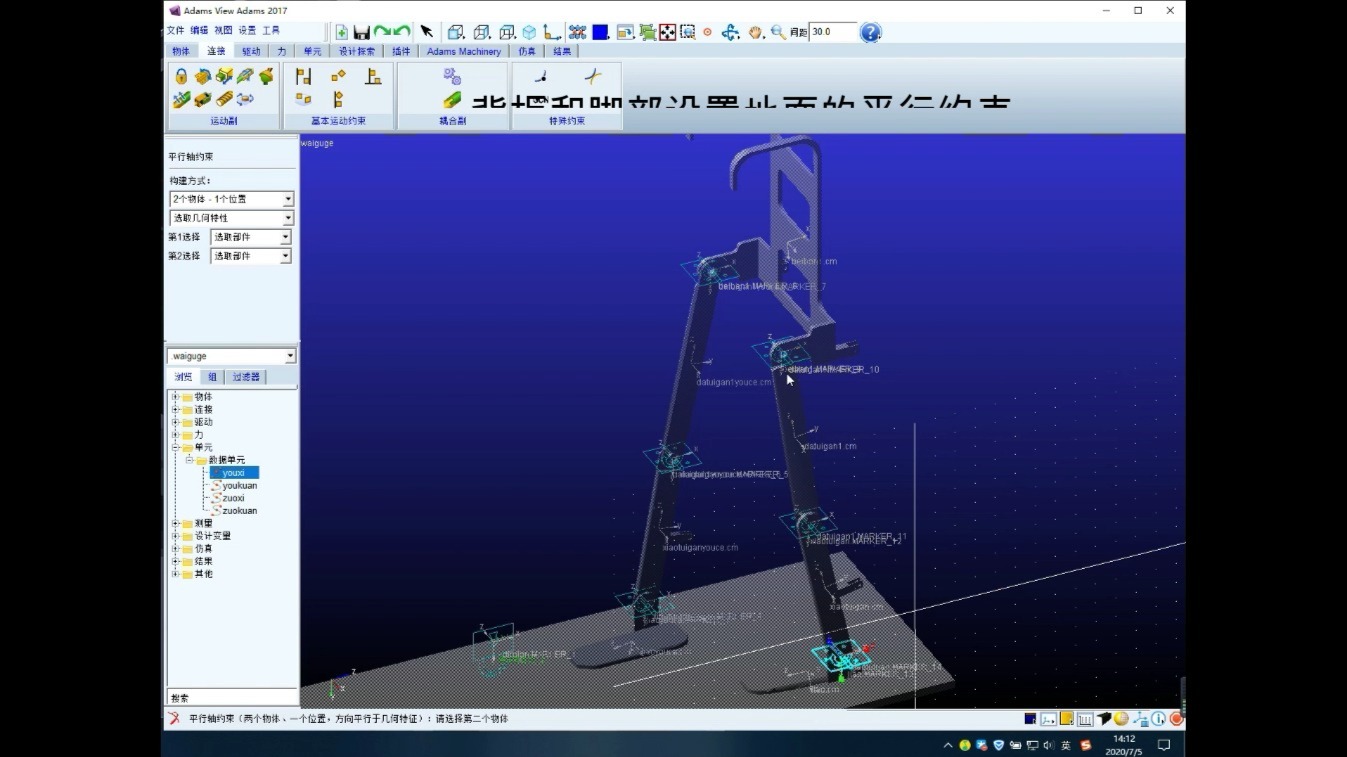
Task: Click the magnifier zoom tool
Action: [x=777, y=32]
